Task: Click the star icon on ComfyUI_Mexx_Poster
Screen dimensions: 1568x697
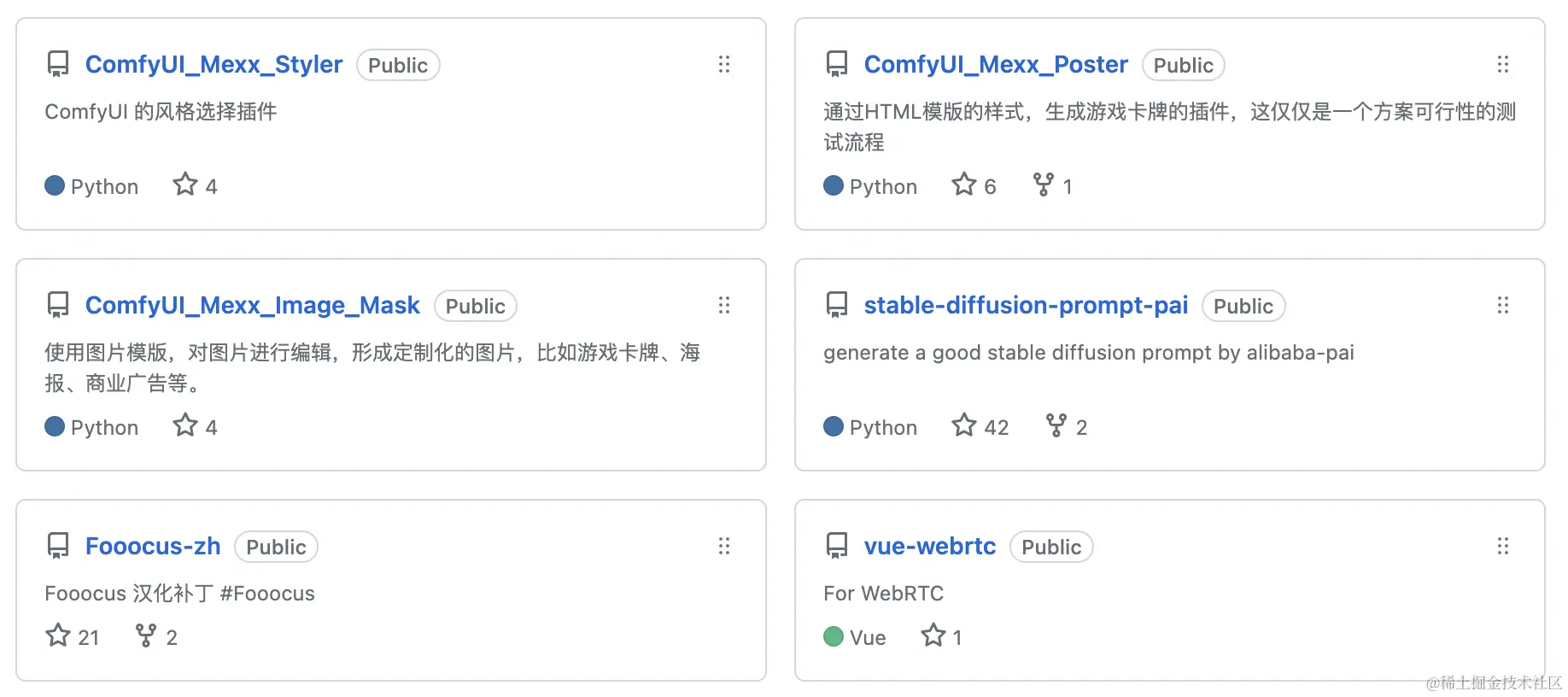Action: coord(964,184)
